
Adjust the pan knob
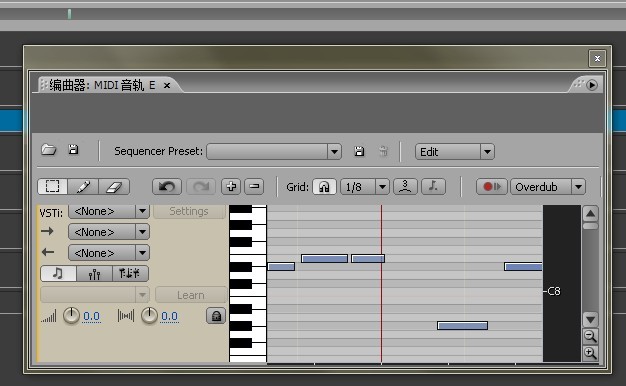[x=149, y=316]
